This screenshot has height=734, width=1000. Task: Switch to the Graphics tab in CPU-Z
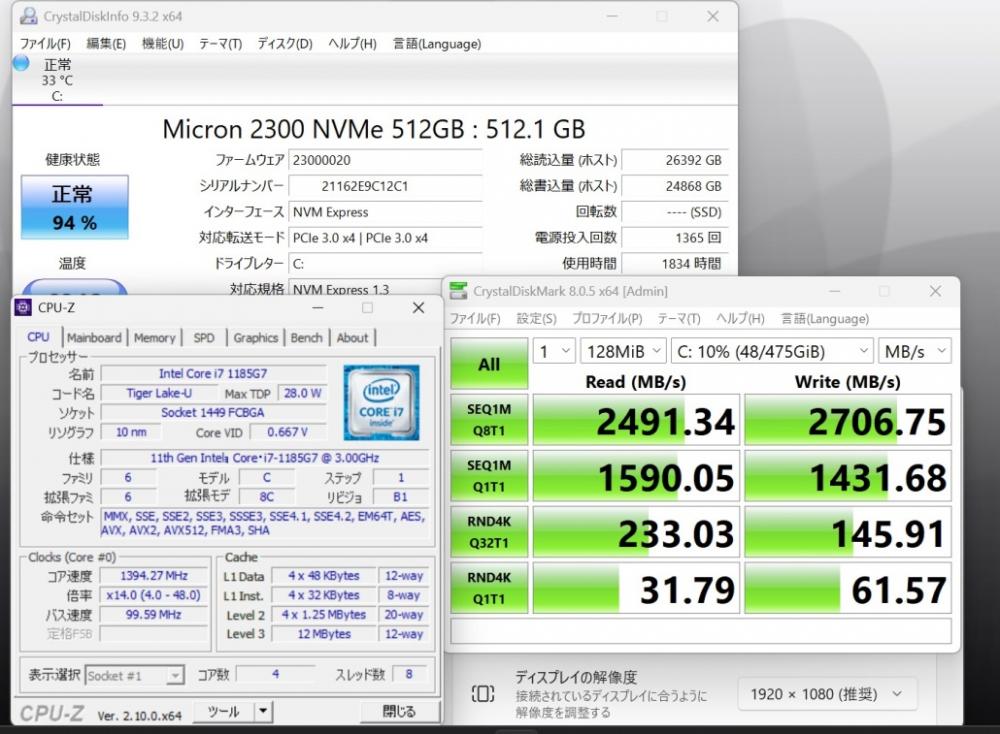[x=256, y=337]
